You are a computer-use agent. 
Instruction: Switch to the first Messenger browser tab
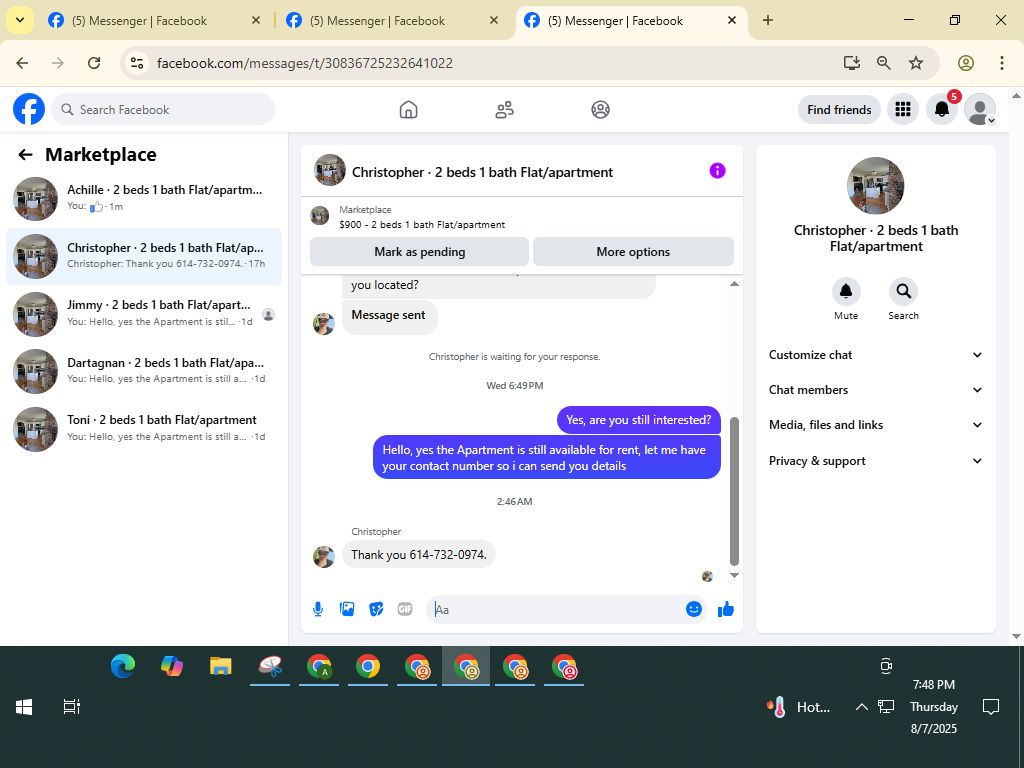[155, 21]
